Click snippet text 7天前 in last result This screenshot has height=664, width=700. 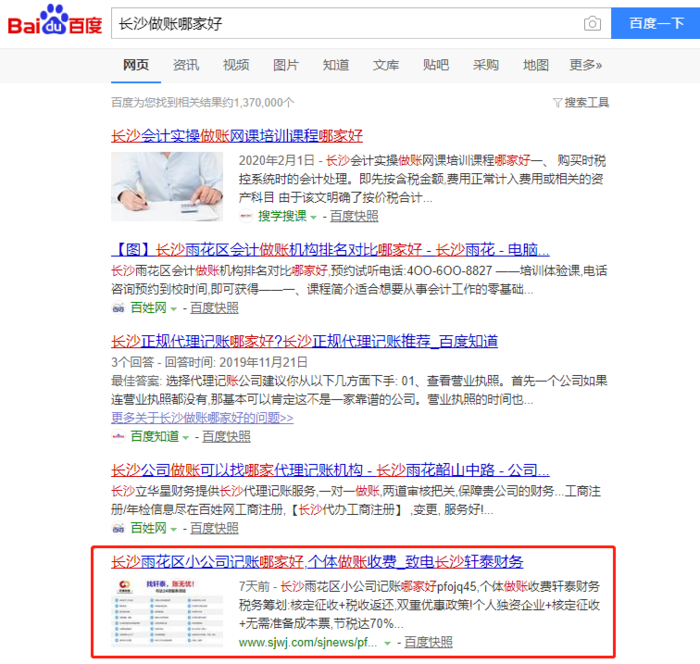coord(254,586)
